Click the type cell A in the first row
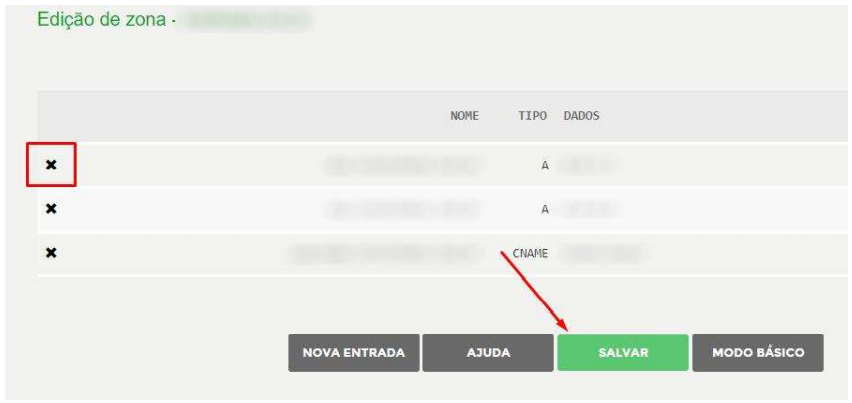This screenshot has height=403, width=852. (545, 166)
